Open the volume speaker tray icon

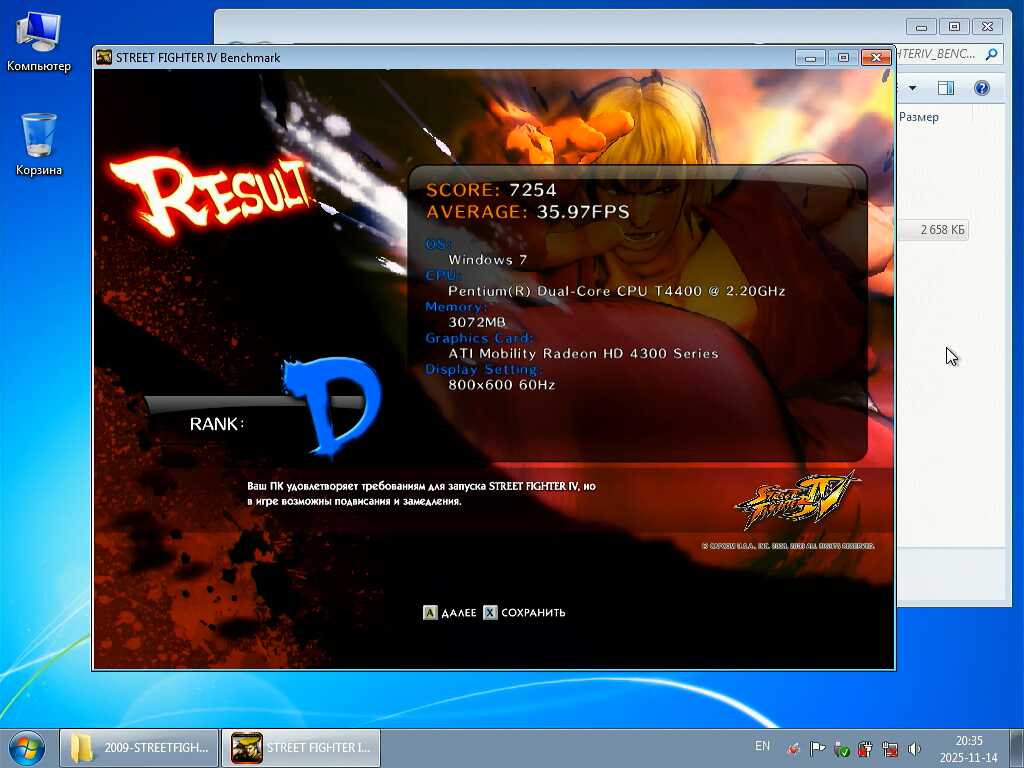click(914, 749)
